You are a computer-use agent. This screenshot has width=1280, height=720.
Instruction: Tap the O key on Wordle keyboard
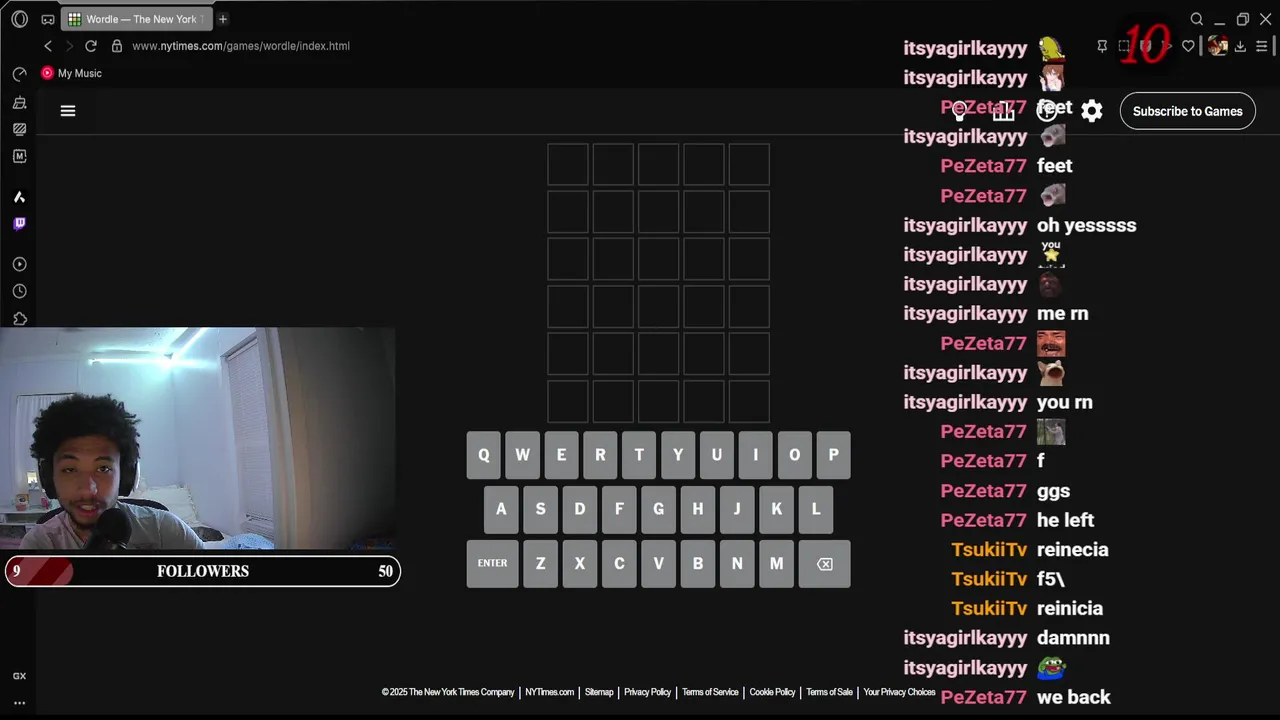point(795,455)
